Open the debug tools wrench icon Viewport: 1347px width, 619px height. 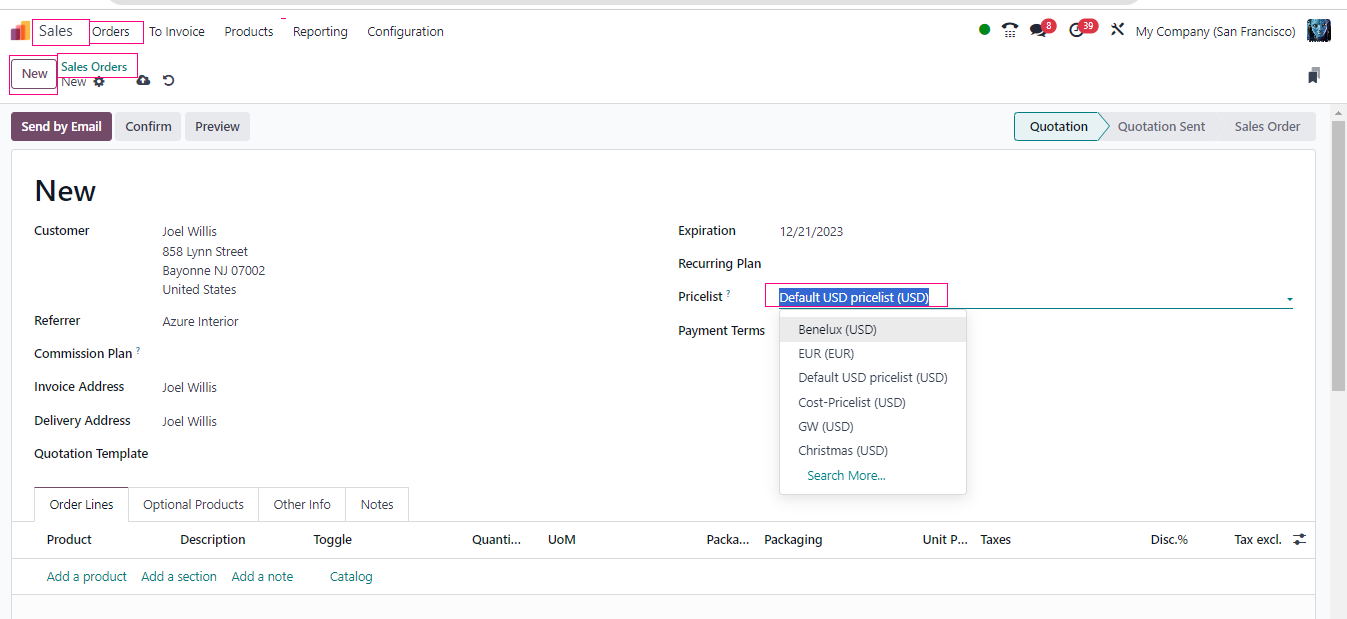(1117, 31)
